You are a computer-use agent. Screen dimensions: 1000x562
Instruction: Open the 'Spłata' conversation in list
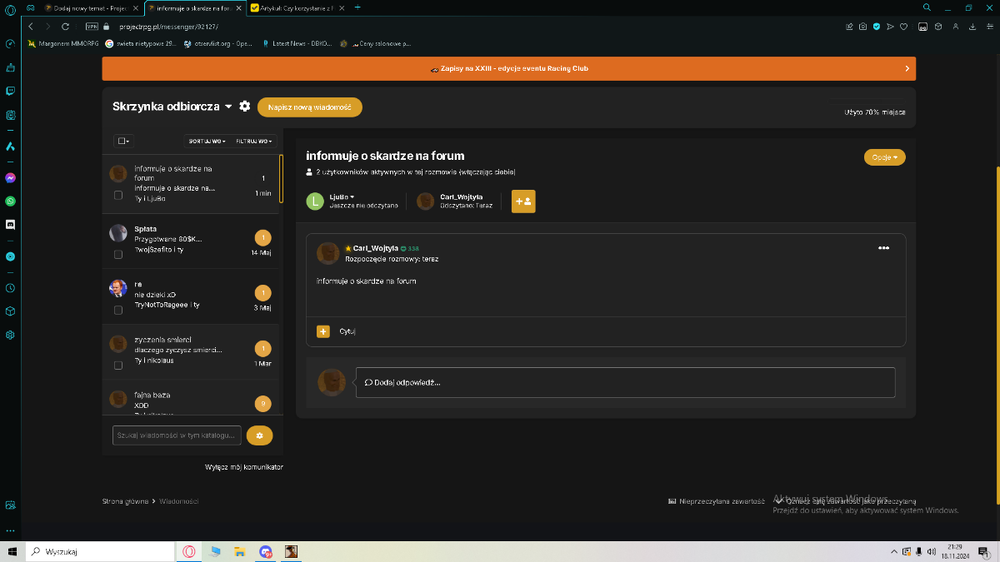pyautogui.click(x=191, y=241)
